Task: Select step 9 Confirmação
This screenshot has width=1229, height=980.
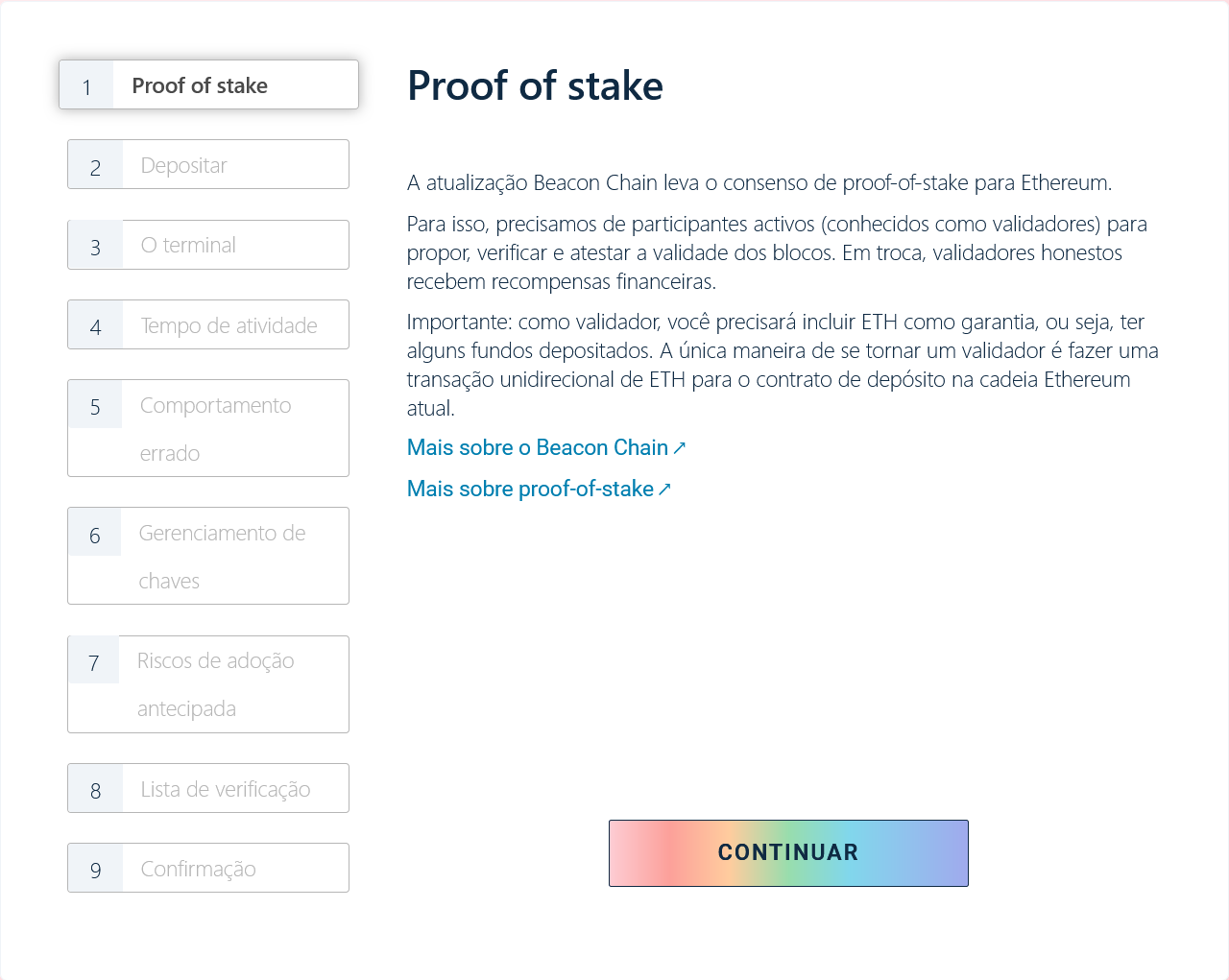Action: click(x=207, y=868)
